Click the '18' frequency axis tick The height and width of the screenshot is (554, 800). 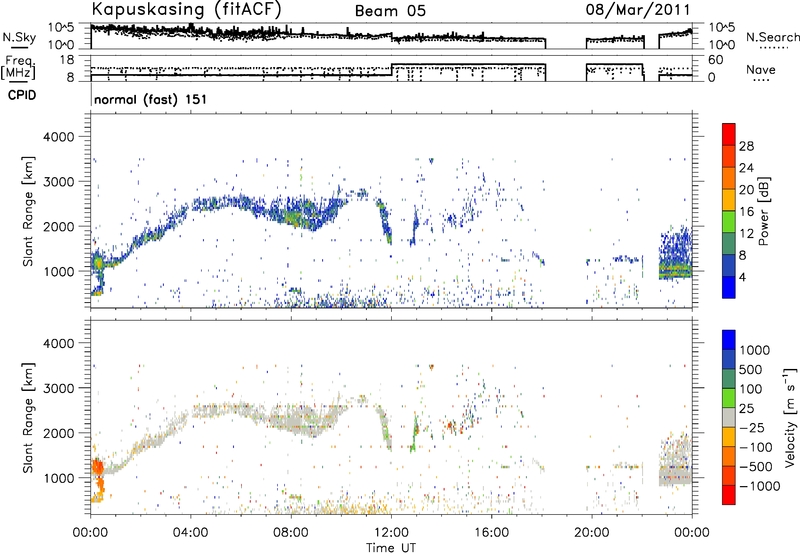click(67, 60)
